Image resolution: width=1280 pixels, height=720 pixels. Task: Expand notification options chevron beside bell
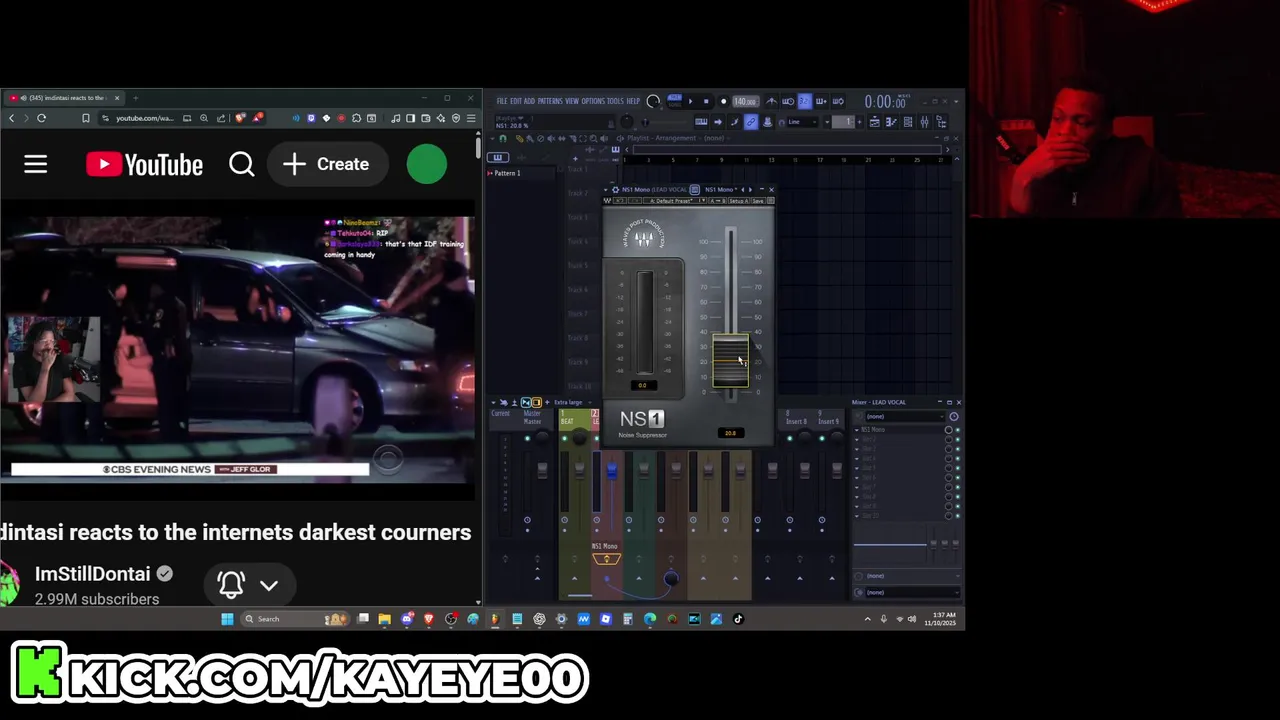tap(269, 585)
